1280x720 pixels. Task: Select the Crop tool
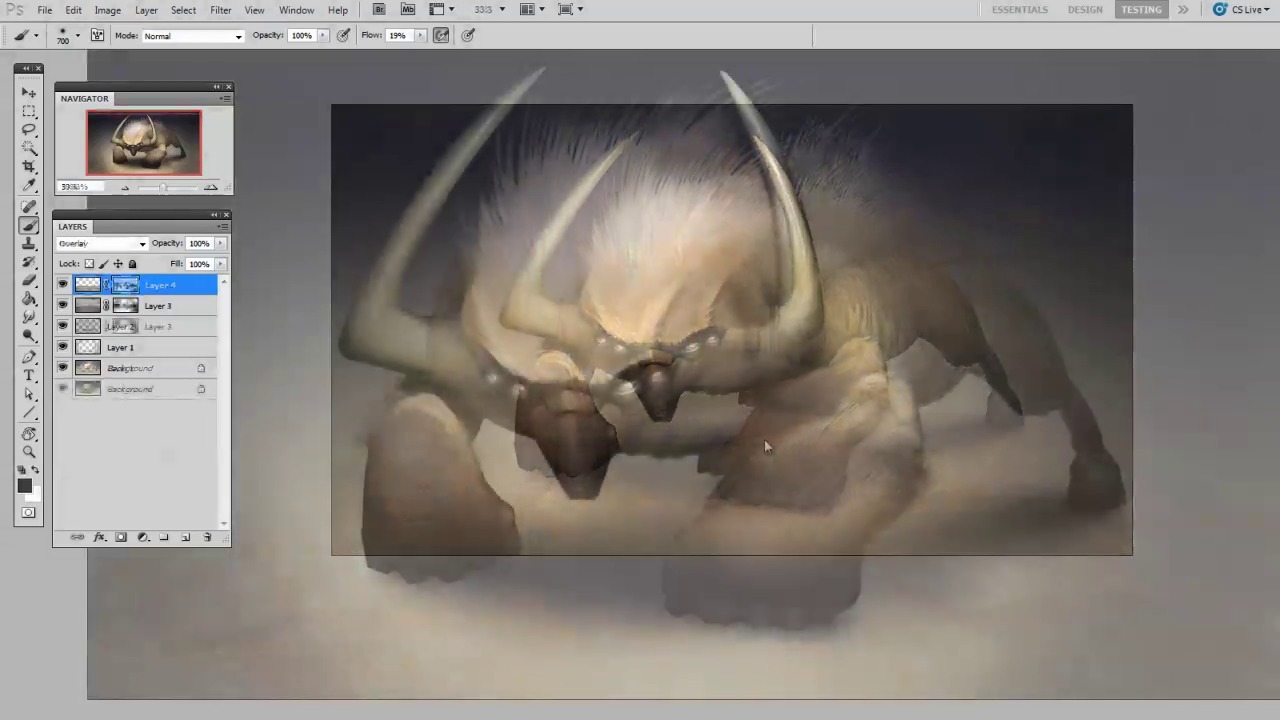click(29, 166)
